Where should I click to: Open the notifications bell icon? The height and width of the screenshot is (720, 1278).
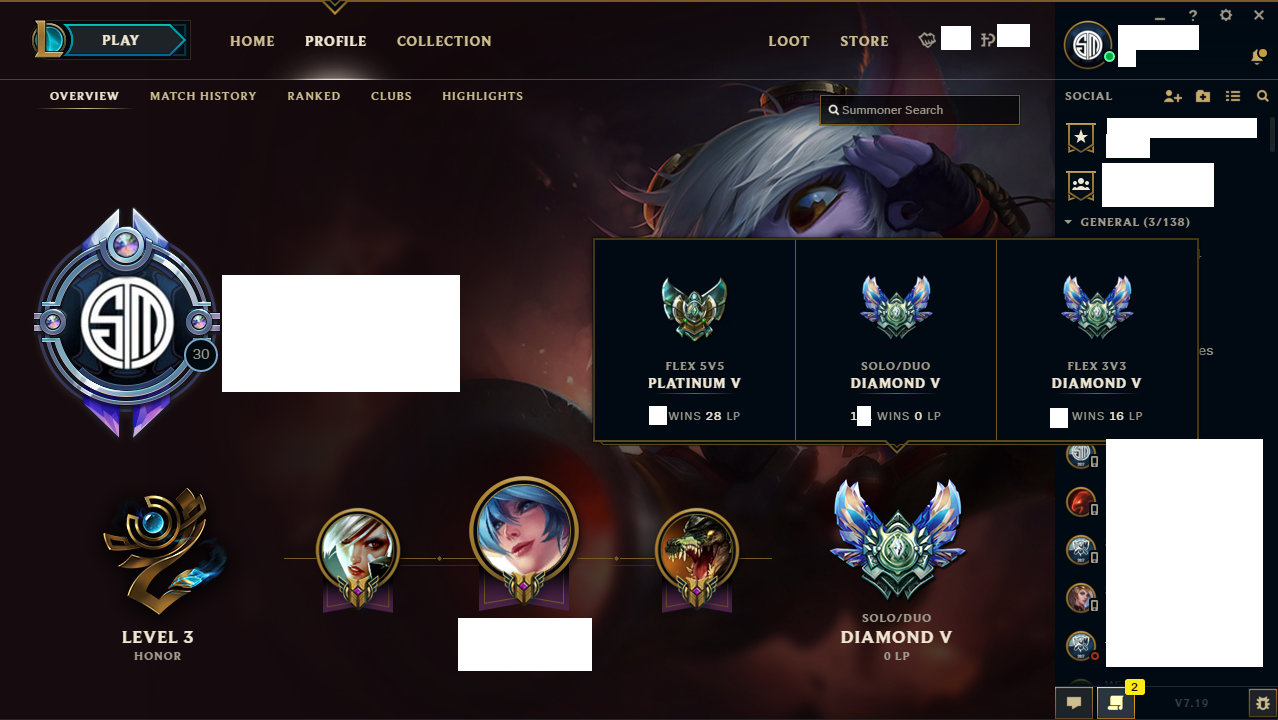click(1258, 58)
